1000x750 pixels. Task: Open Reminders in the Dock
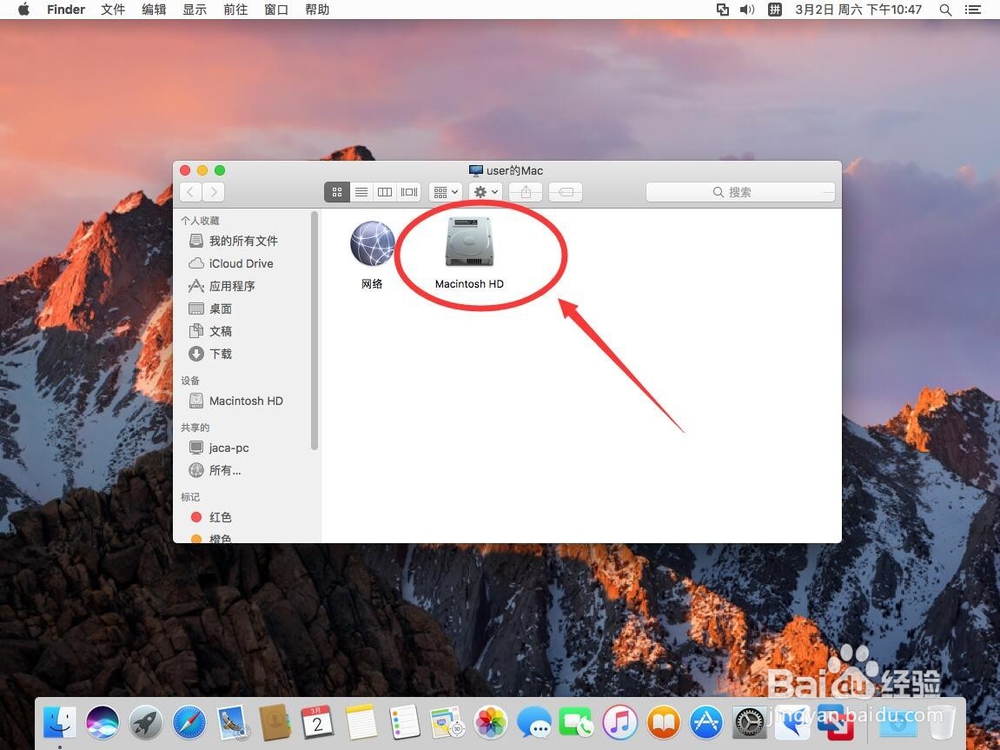point(405,723)
